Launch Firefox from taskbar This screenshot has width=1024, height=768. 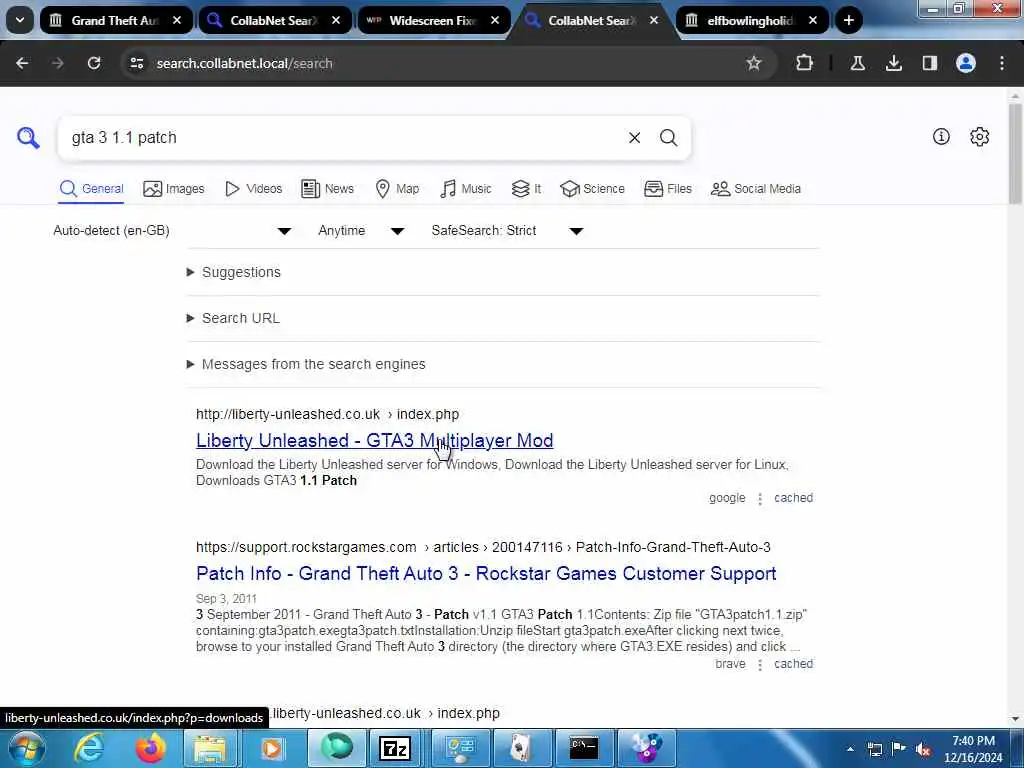[x=150, y=748]
